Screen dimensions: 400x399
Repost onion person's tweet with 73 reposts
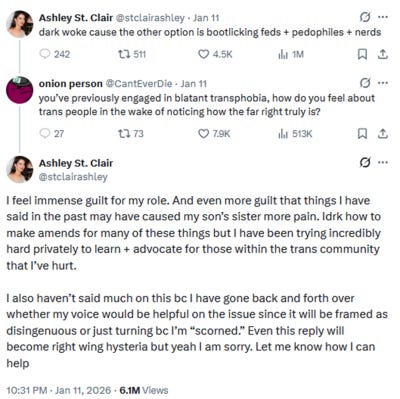[131, 133]
